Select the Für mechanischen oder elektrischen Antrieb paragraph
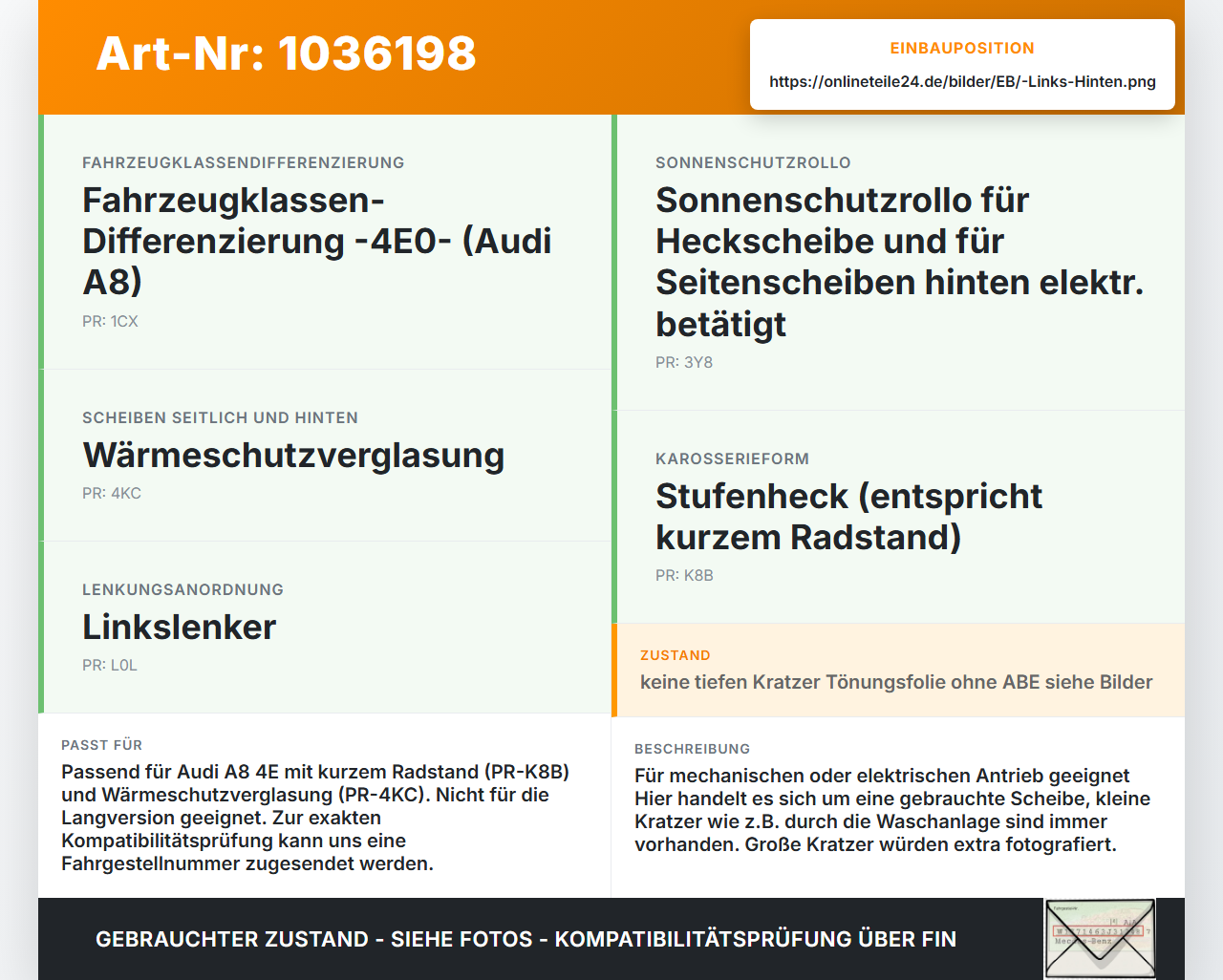This screenshot has height=980, width=1223. tap(892, 810)
